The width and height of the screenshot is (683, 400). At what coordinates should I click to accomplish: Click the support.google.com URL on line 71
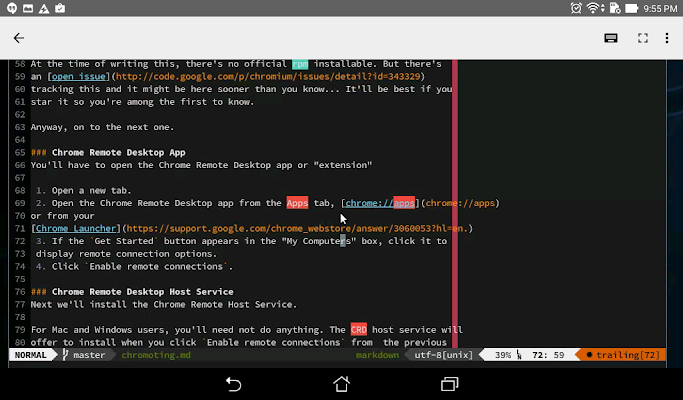tap(297, 228)
